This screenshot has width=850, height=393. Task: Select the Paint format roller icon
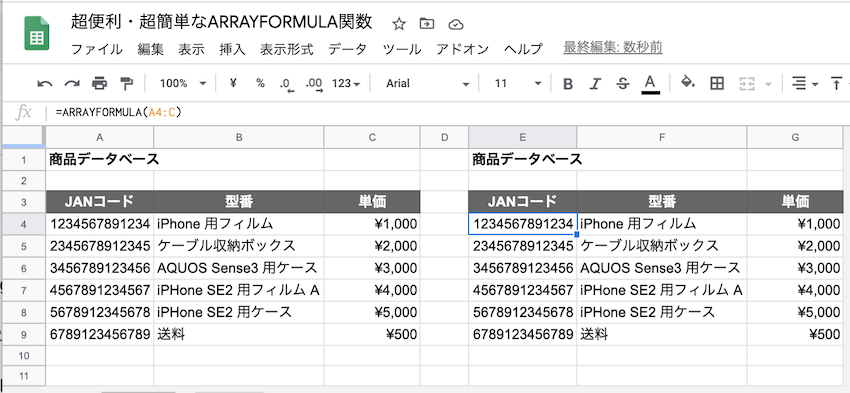126,83
